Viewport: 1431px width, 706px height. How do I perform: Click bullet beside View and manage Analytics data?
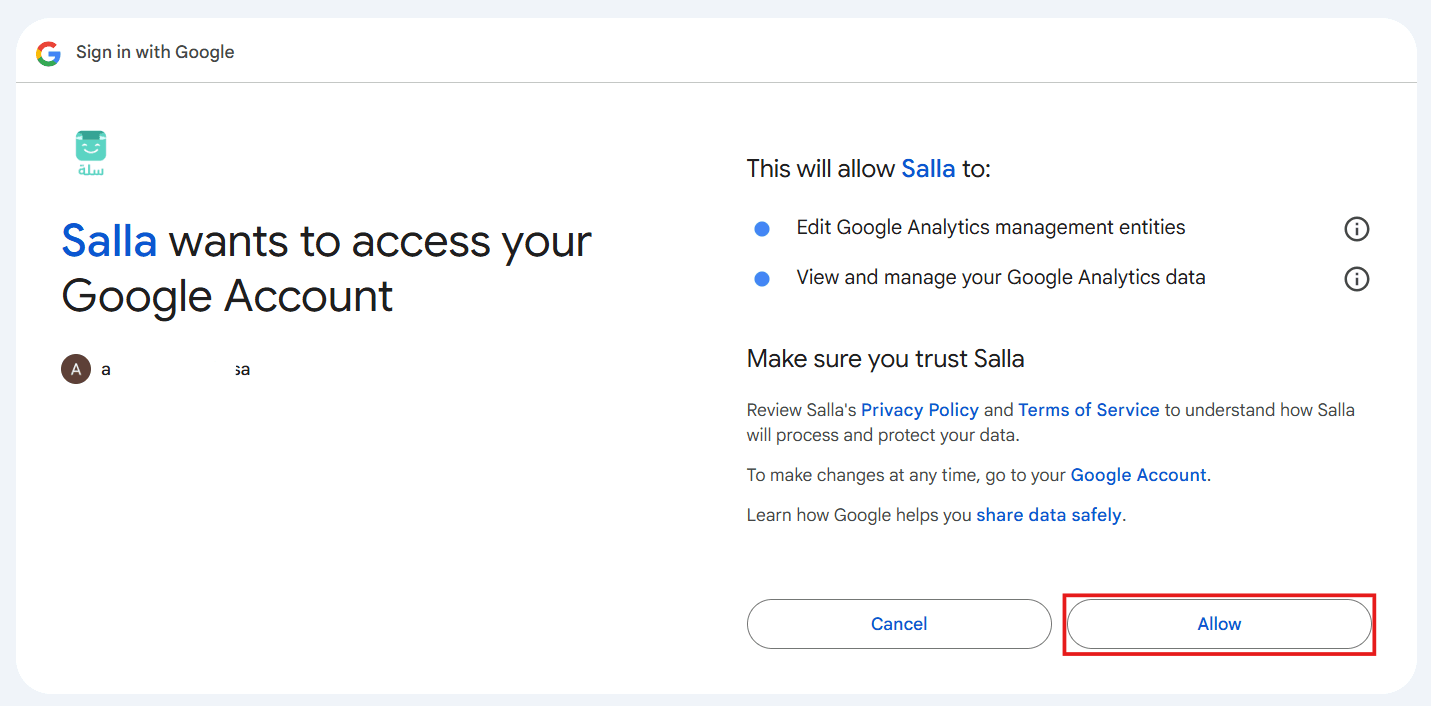pyautogui.click(x=762, y=279)
